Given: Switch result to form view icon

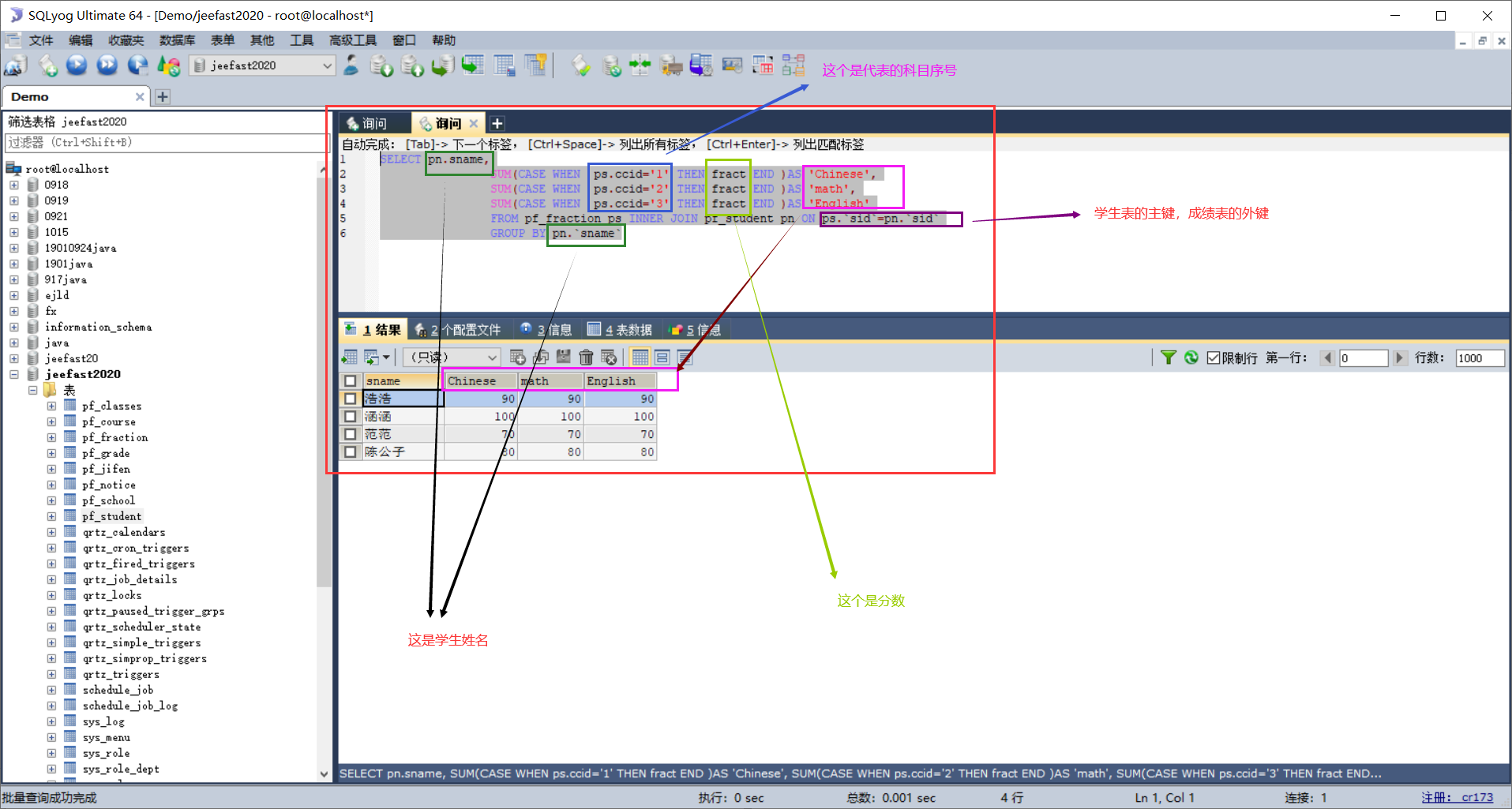Looking at the screenshot, I should (662, 358).
